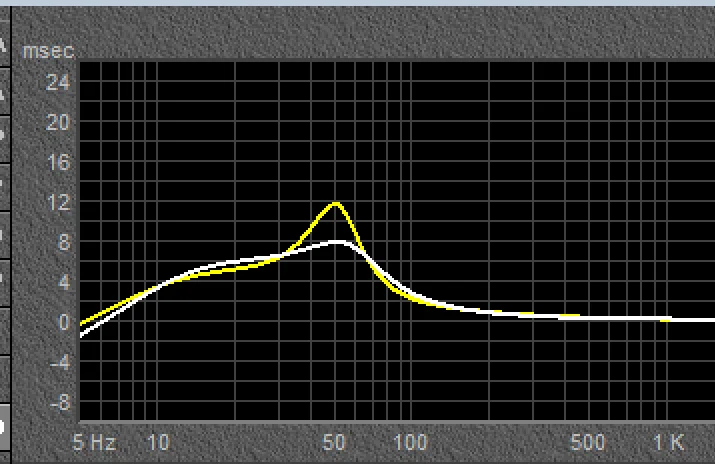Click the -4 label on the vertical axis
The height and width of the screenshot is (464, 715).
point(60,362)
